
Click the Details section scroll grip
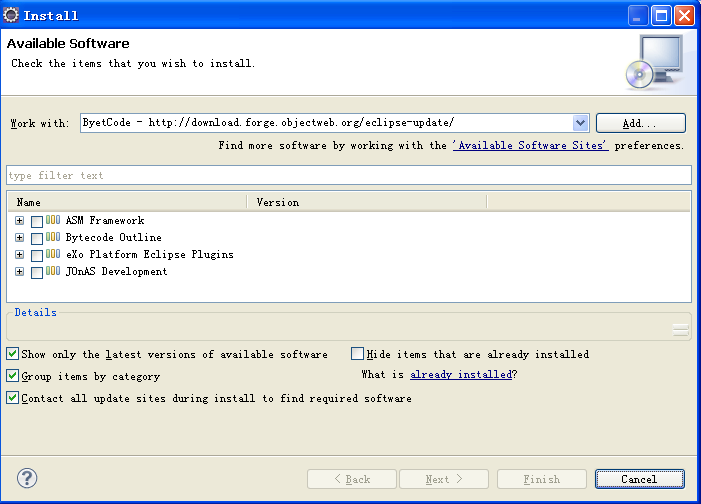point(680,330)
